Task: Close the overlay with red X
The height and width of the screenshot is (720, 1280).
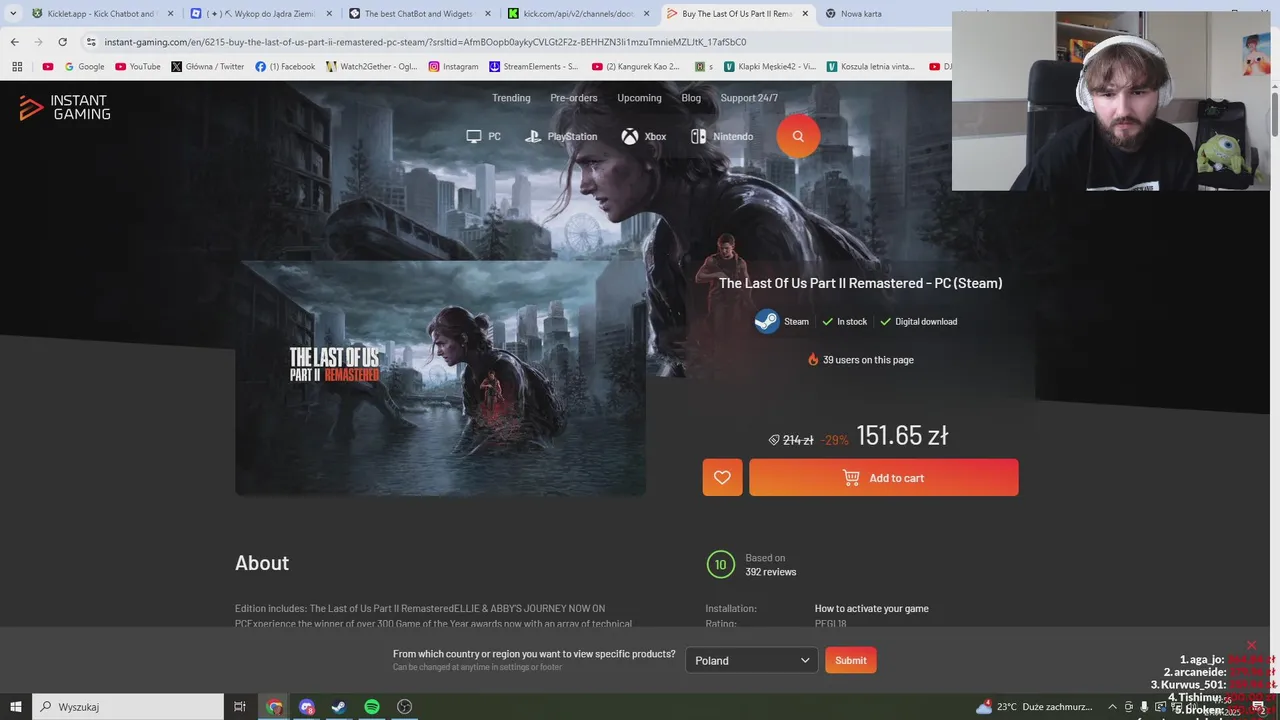Action: tap(1251, 645)
